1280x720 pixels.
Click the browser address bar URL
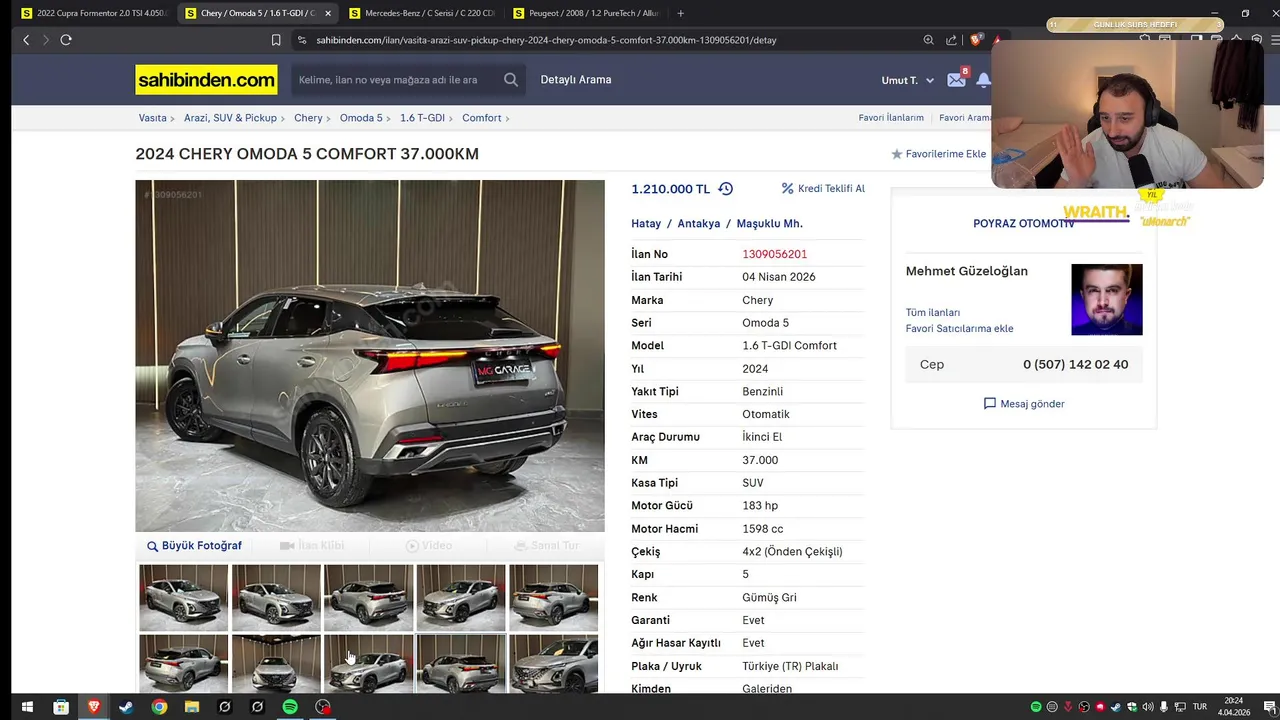tap(546, 40)
